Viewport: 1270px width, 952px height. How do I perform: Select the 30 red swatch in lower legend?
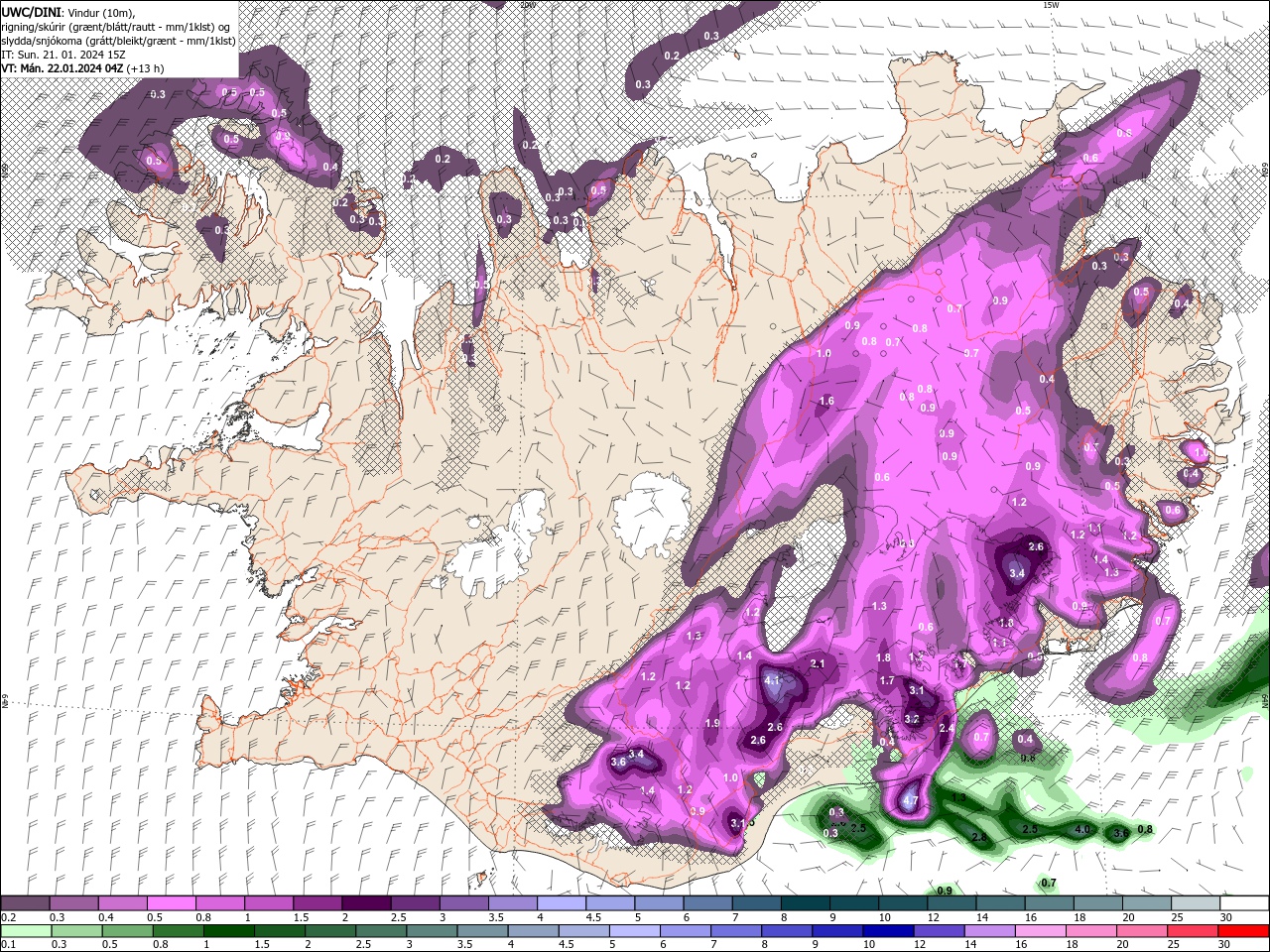point(1244,931)
